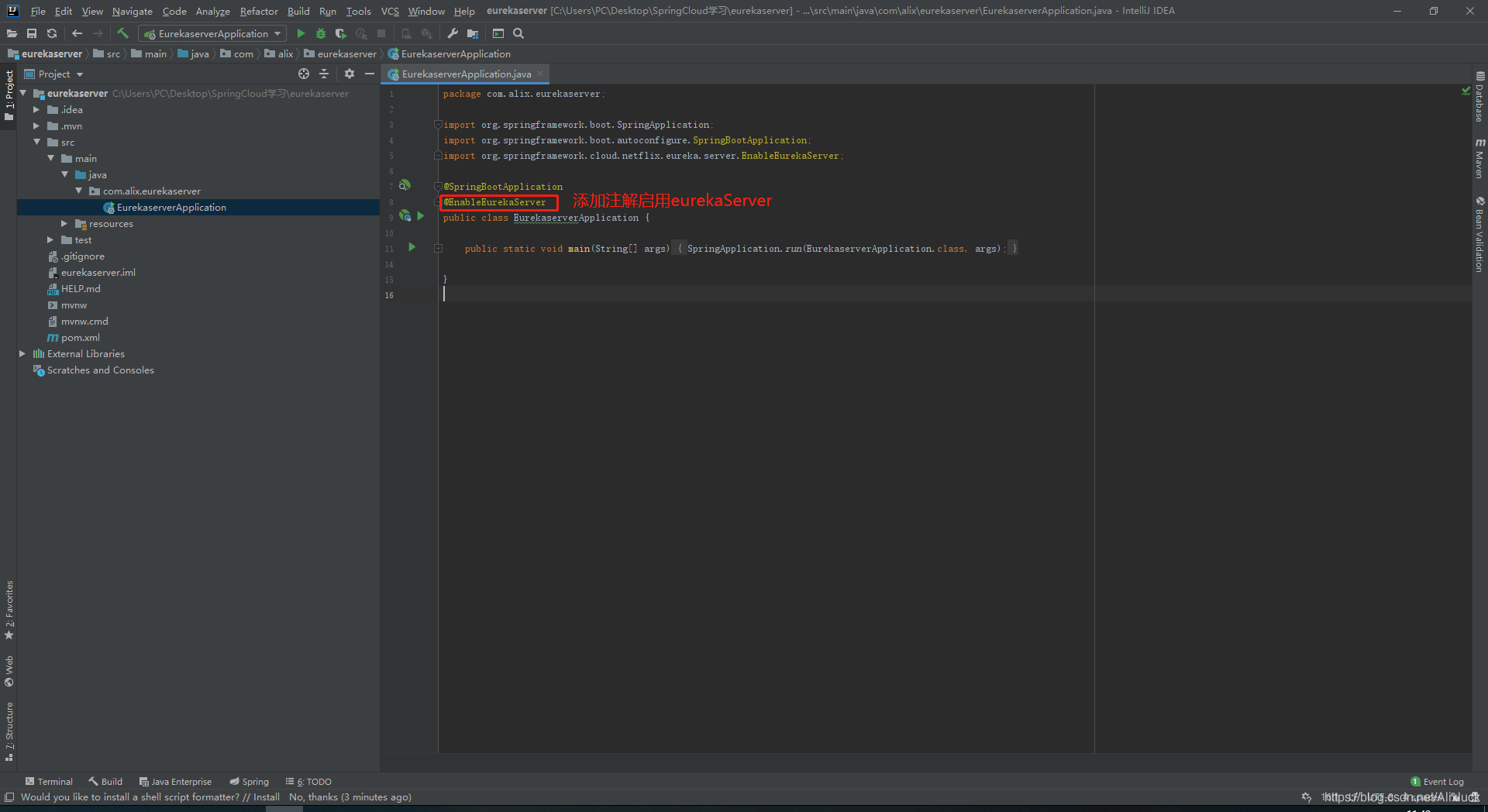Collapse the main folder

tap(51, 158)
